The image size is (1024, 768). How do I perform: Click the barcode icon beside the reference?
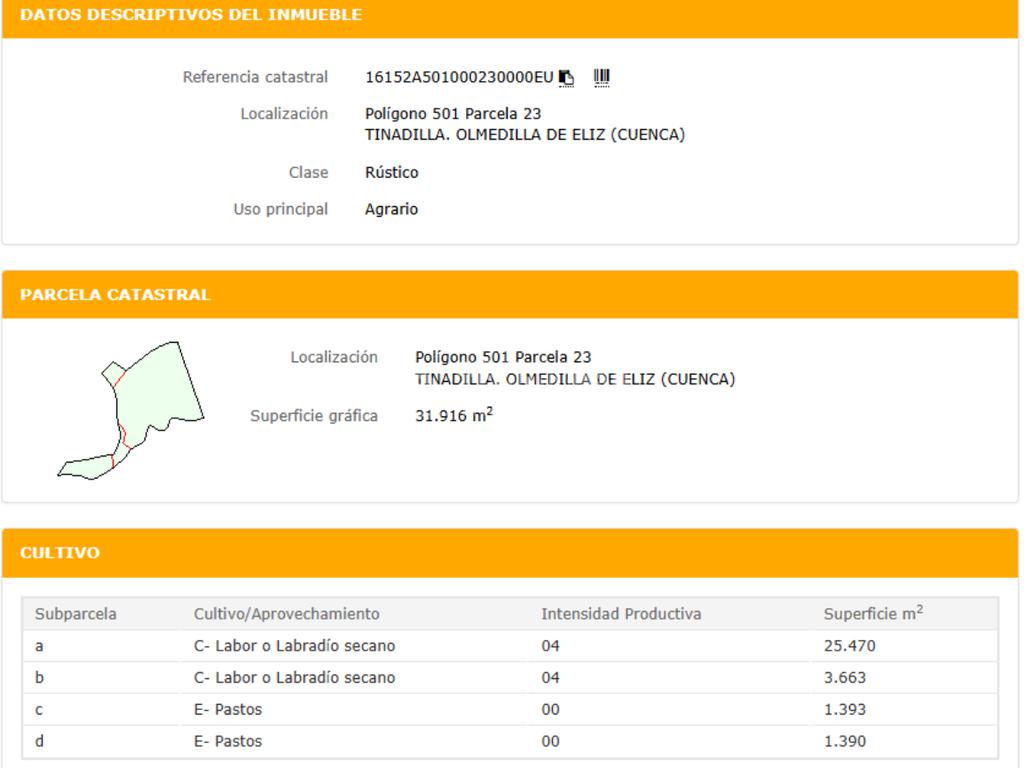coord(601,77)
